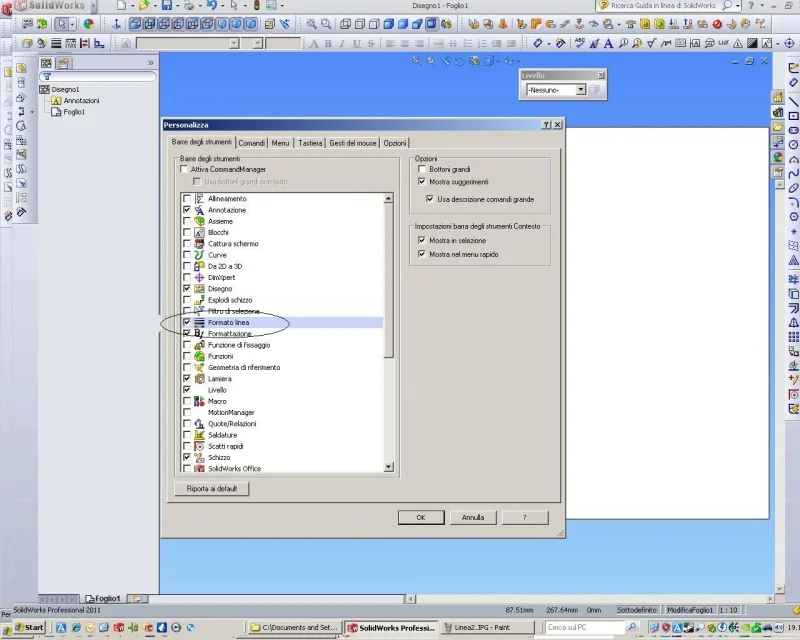The image size is (800, 640).
Task: Open the dropdown arrow beside the Undo icon
Action: (222, 6)
